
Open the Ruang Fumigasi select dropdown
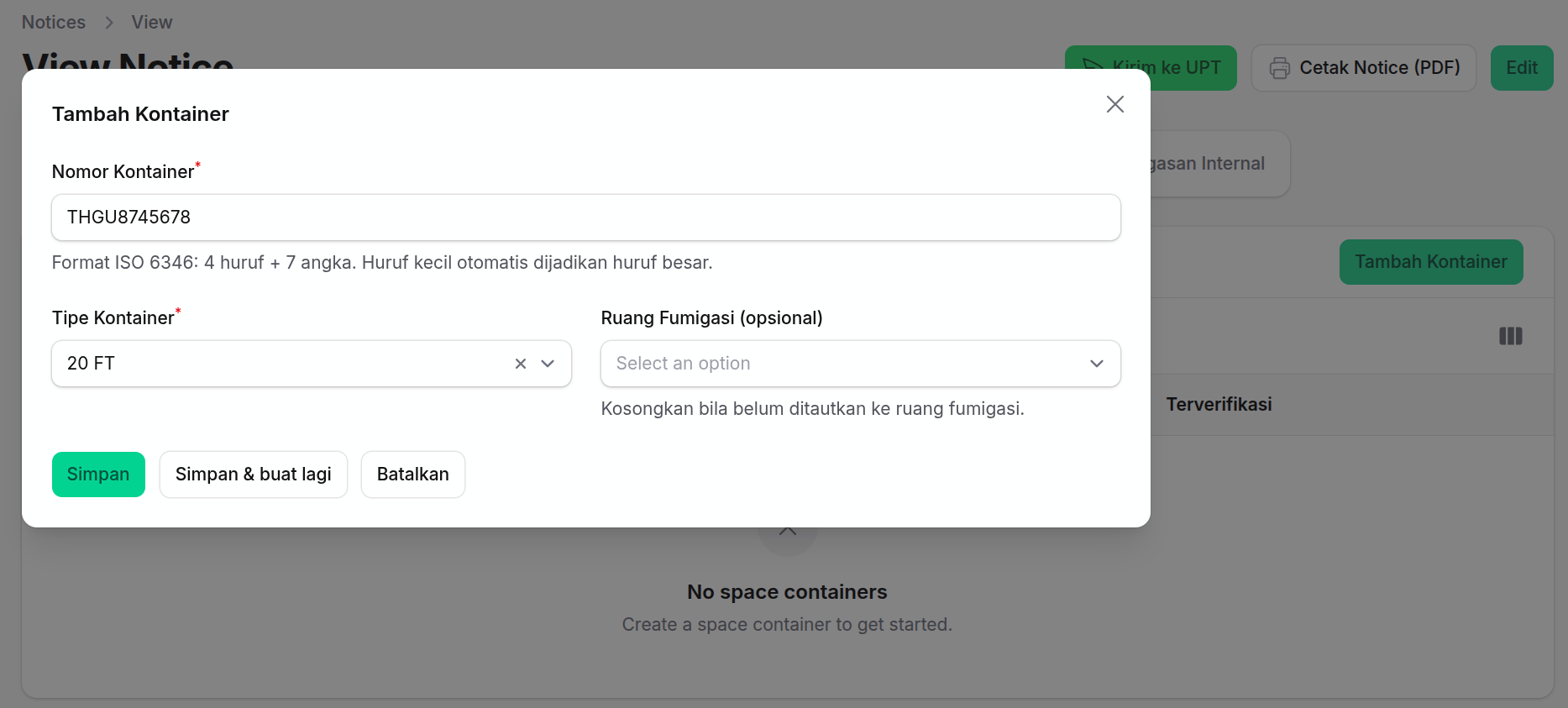[860, 364]
